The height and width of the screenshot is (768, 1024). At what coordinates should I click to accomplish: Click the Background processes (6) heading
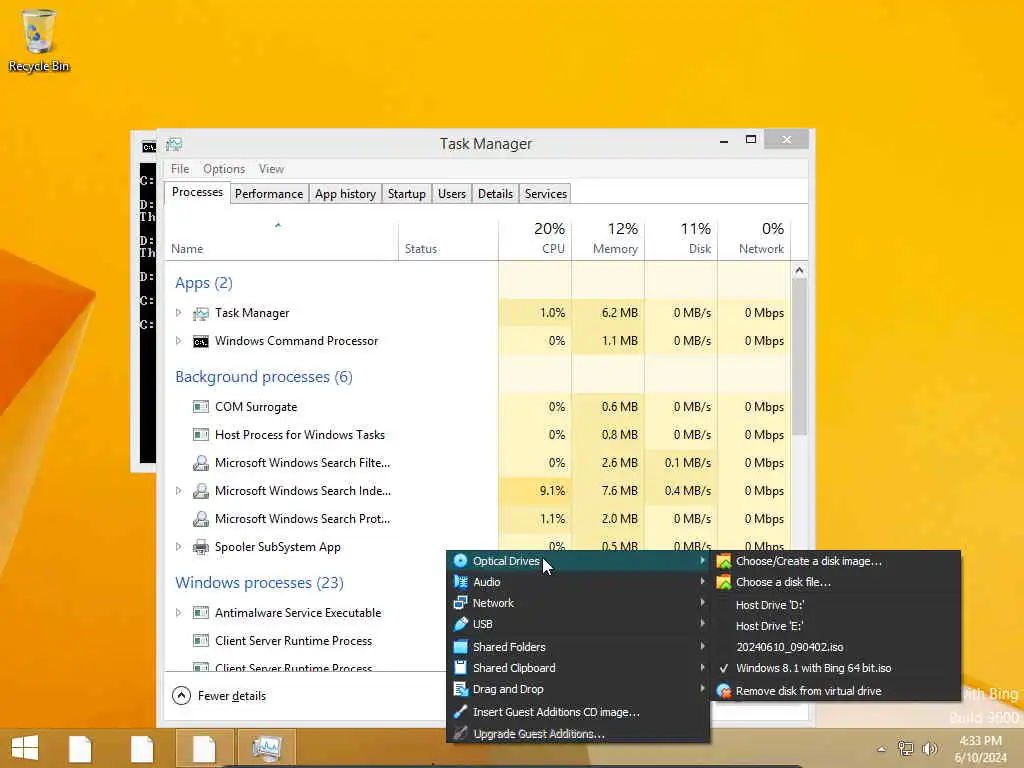click(264, 377)
